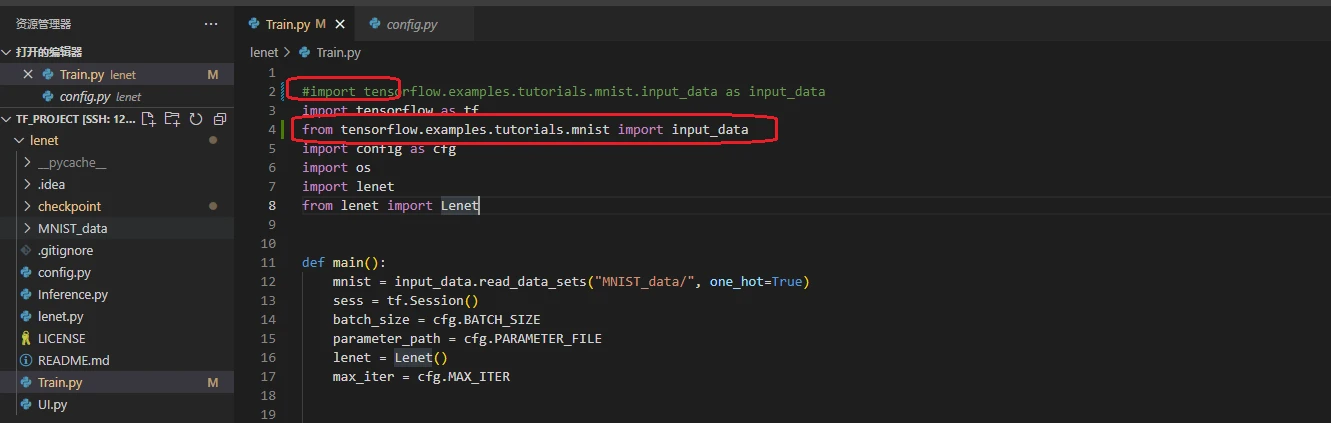1331x423 pixels.
Task: Click line number 4 in gutter
Action: click(x=271, y=130)
